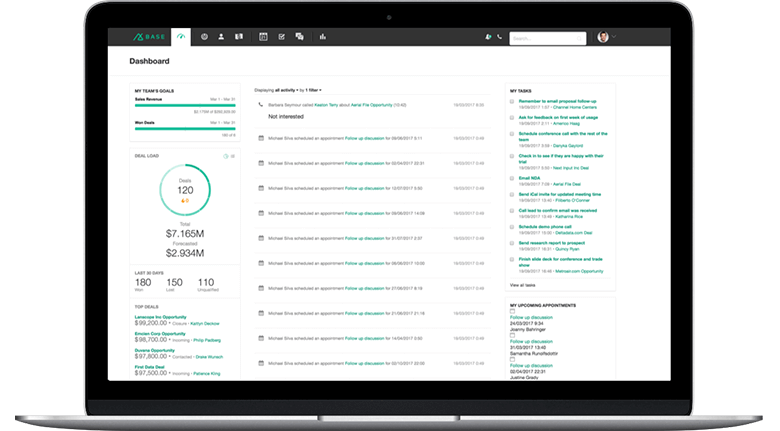780x431 pixels.
Task: Click calendar icon of the 02/04/2017 22:31 appointment
Action: point(261,163)
